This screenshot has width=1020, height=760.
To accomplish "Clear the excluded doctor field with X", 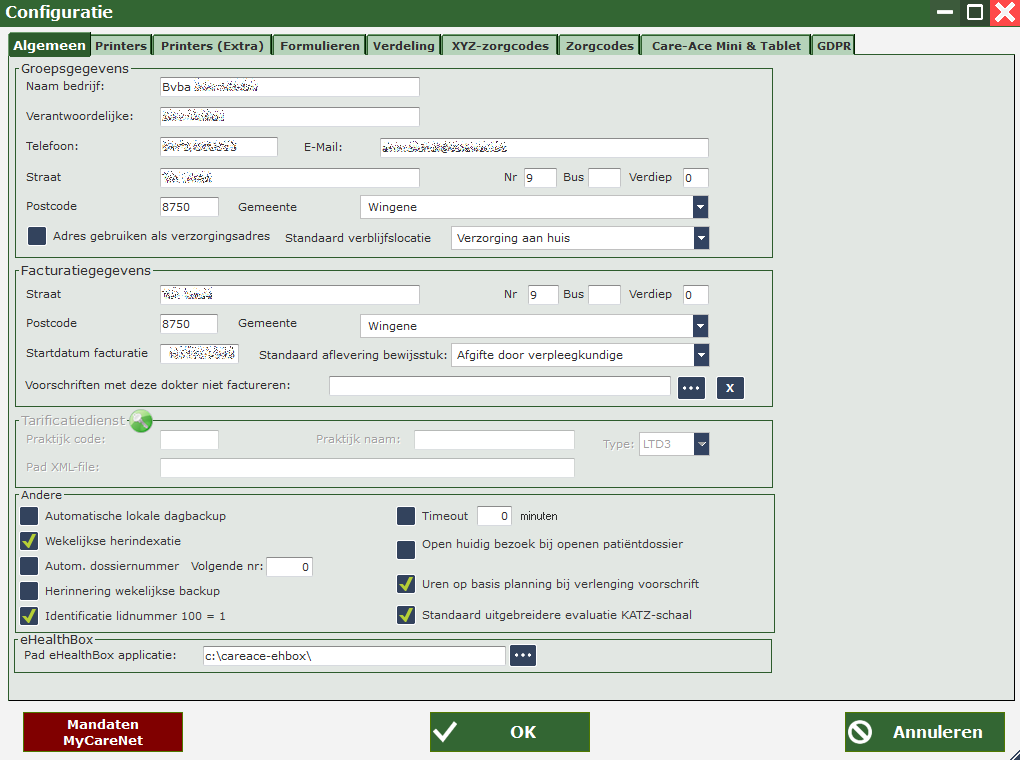I will pos(730,387).
